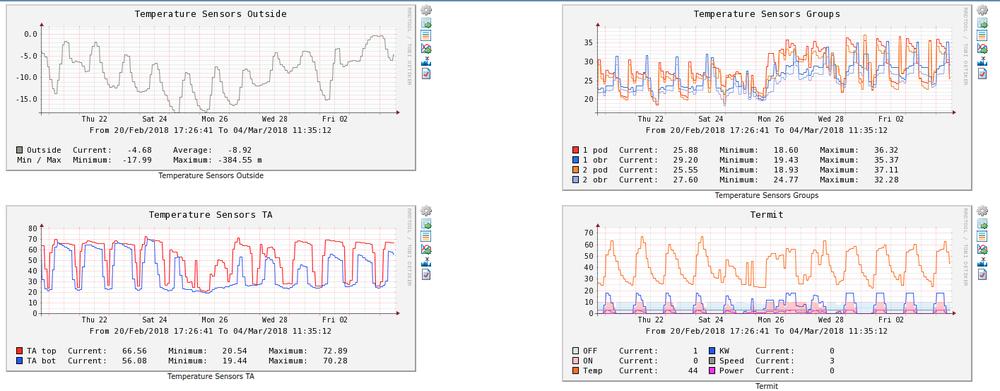Open zoom graph view icon for Temperature Sensors TA
The height and width of the screenshot is (391, 1000).
coord(427,224)
